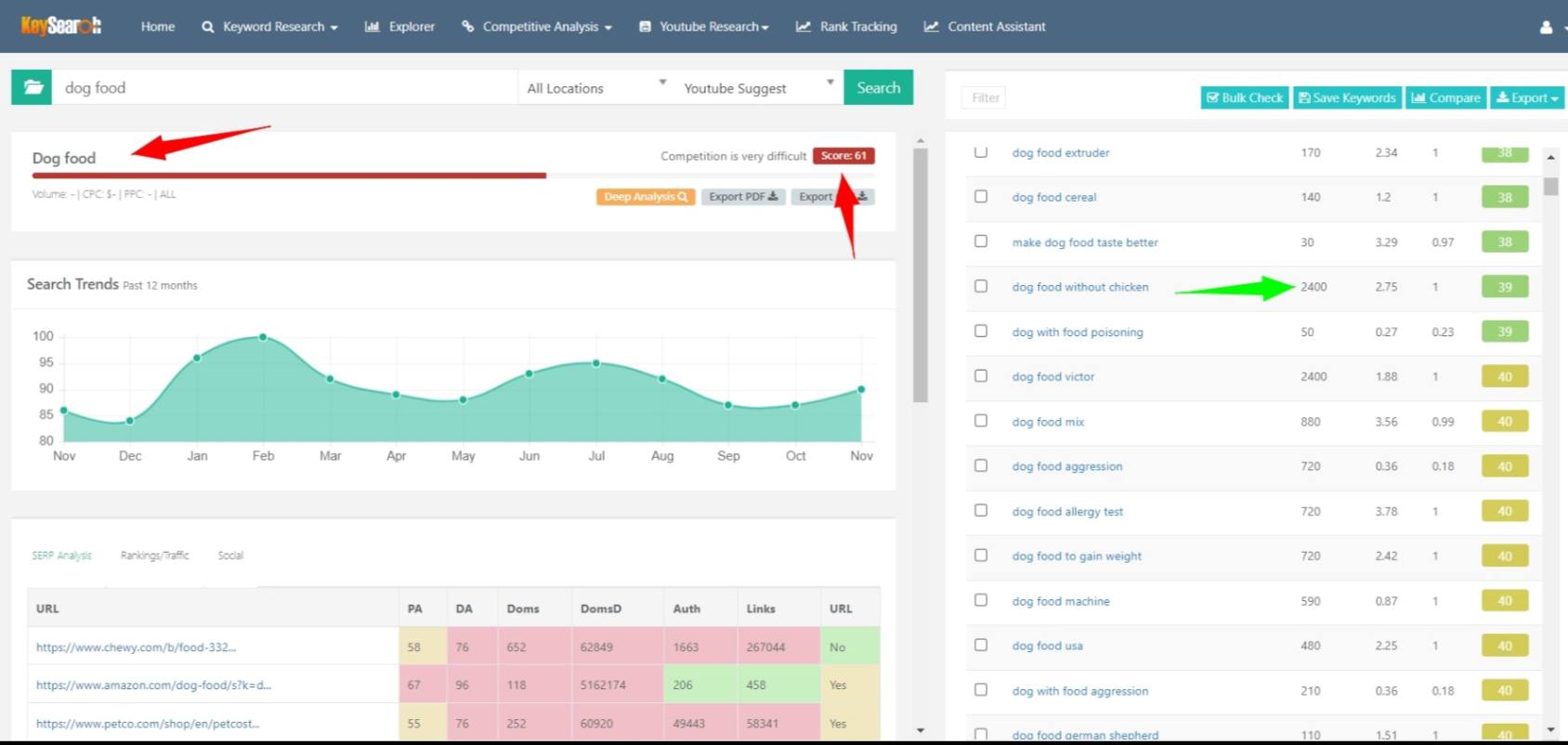This screenshot has width=1568, height=745.
Task: Click the Export PDF button
Action: tap(743, 197)
